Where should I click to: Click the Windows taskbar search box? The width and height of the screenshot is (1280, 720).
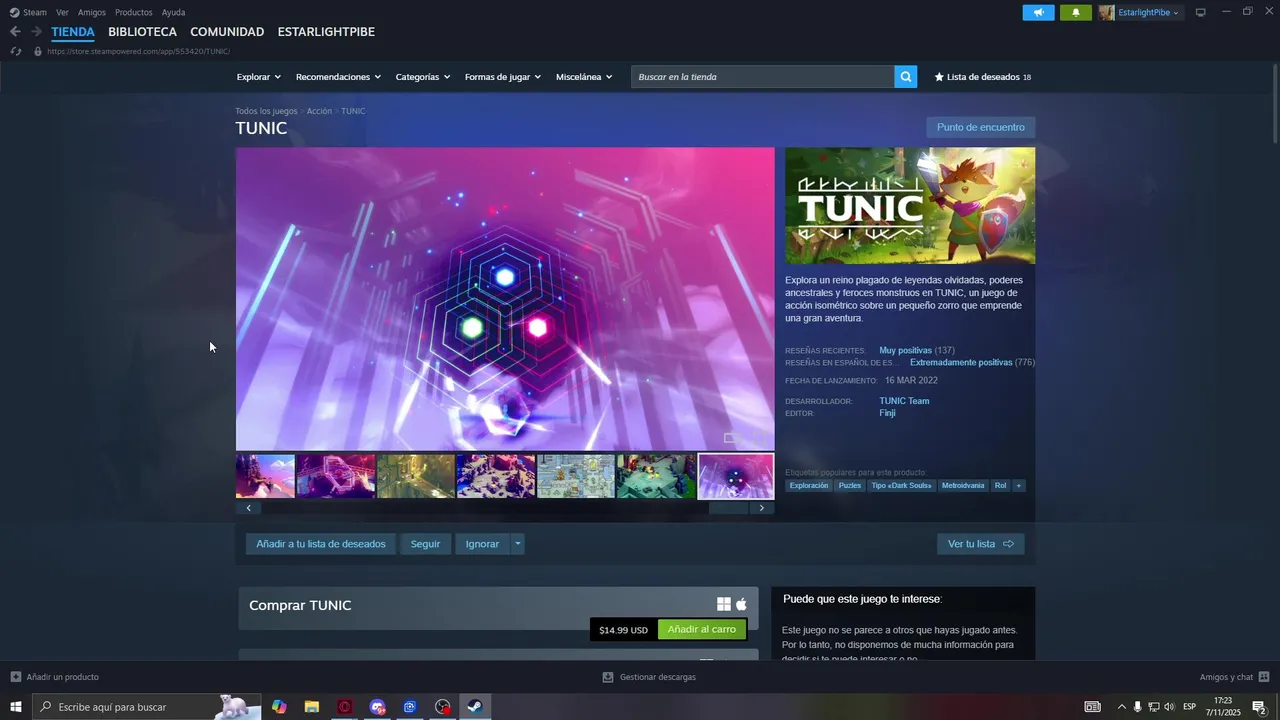pos(147,707)
